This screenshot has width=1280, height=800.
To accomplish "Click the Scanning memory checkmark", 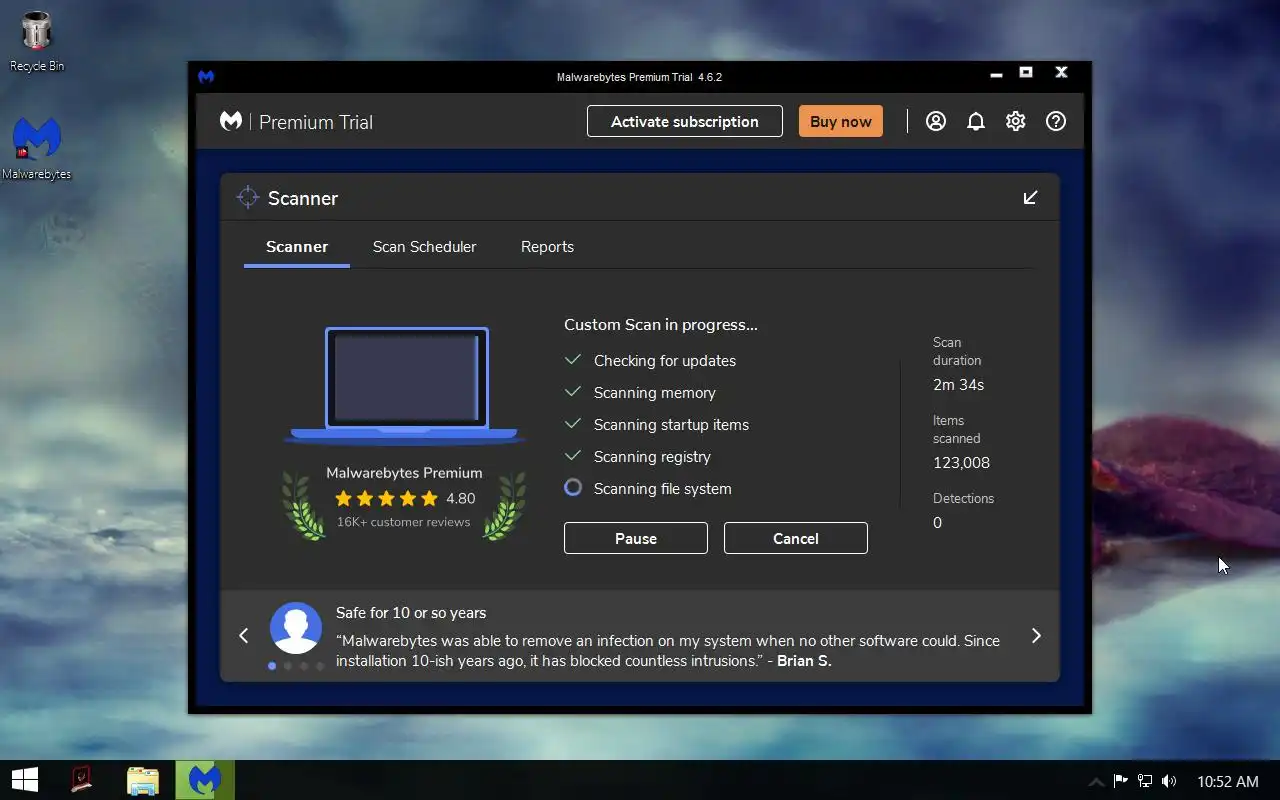I will (573, 392).
